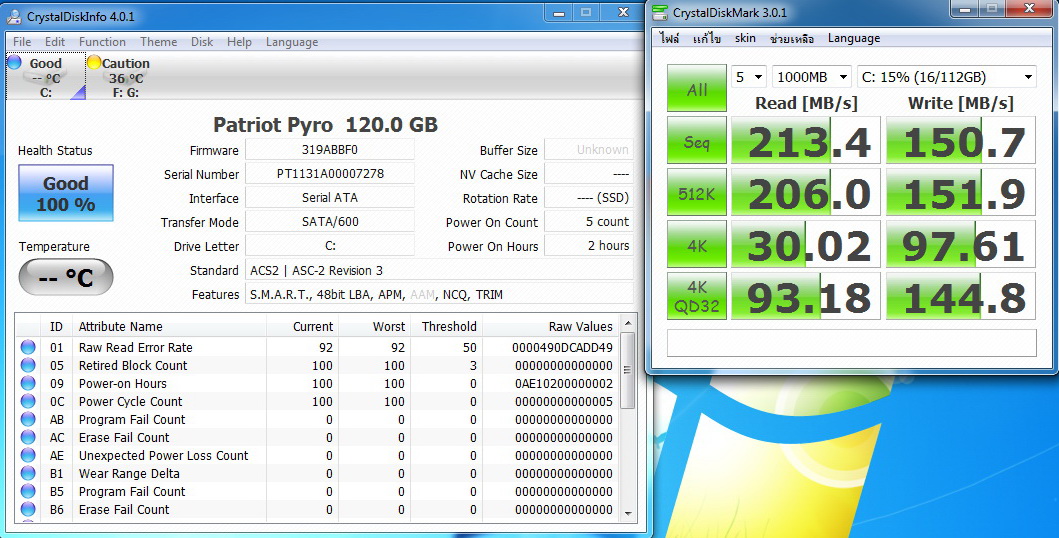
Task: Click the status orb in the B6 Erase Fail Count row
Action: click(x=28, y=510)
